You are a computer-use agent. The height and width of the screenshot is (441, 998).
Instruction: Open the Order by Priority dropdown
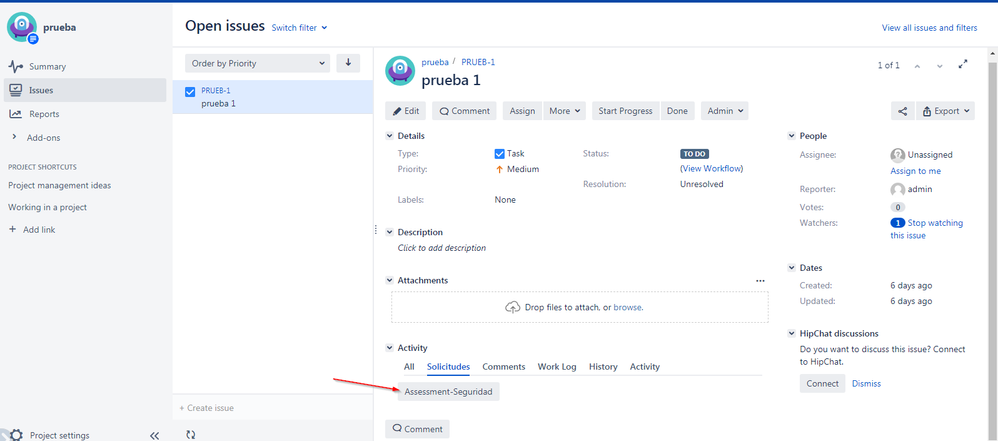click(258, 63)
